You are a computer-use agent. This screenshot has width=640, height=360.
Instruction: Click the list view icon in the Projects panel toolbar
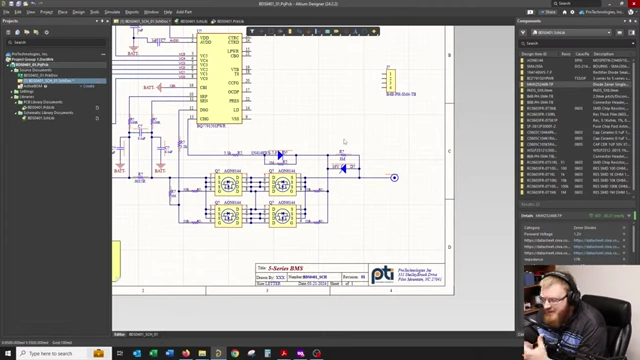[8, 32]
